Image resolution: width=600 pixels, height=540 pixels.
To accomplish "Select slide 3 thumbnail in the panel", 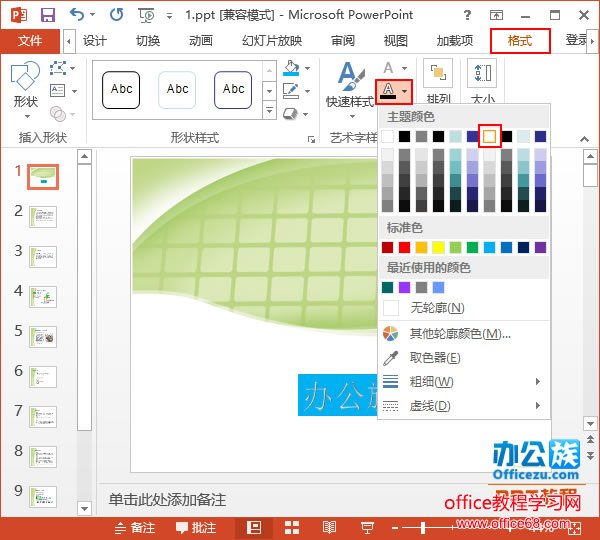I will [x=43, y=256].
